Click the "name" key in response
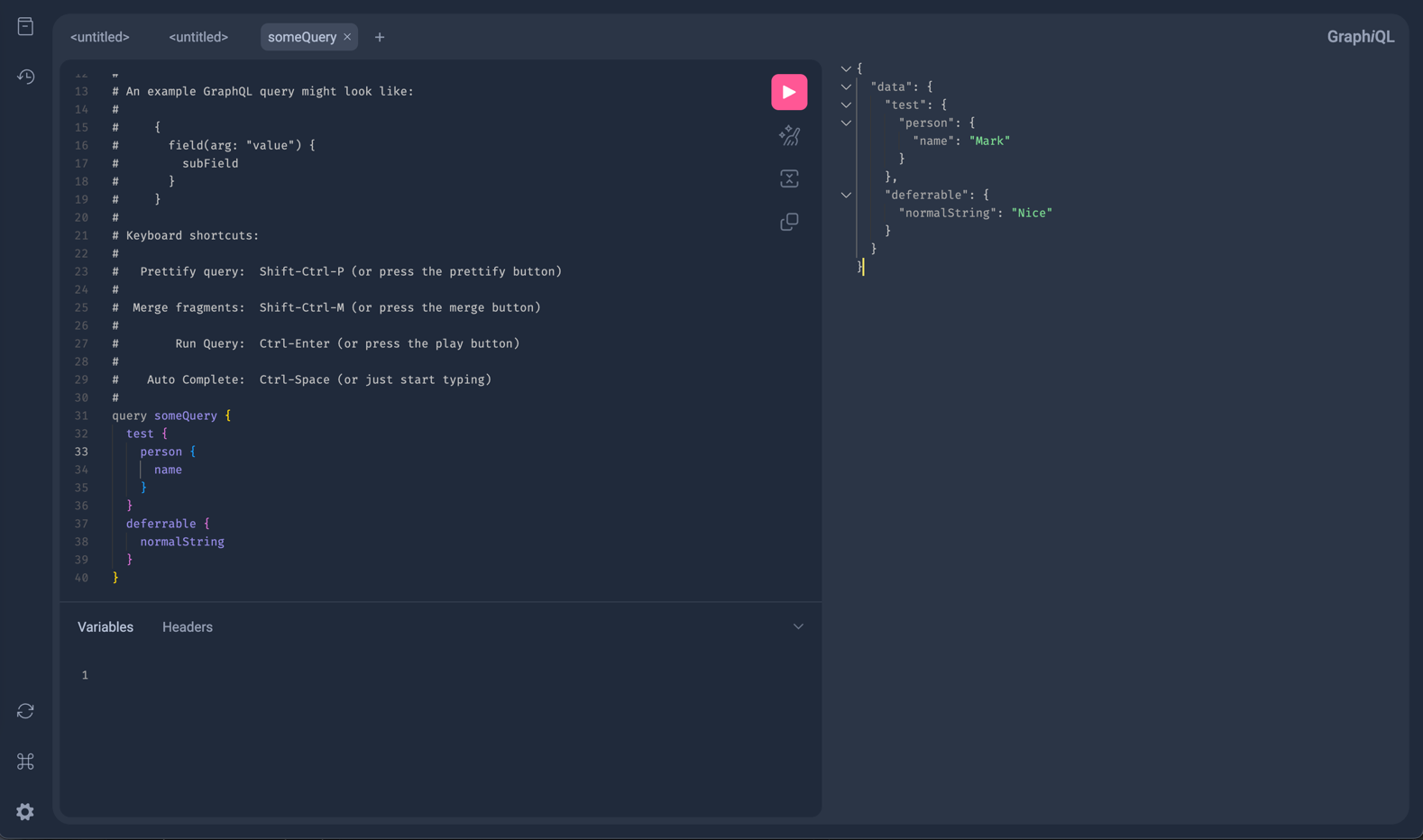This screenshot has width=1423, height=840. 934,141
